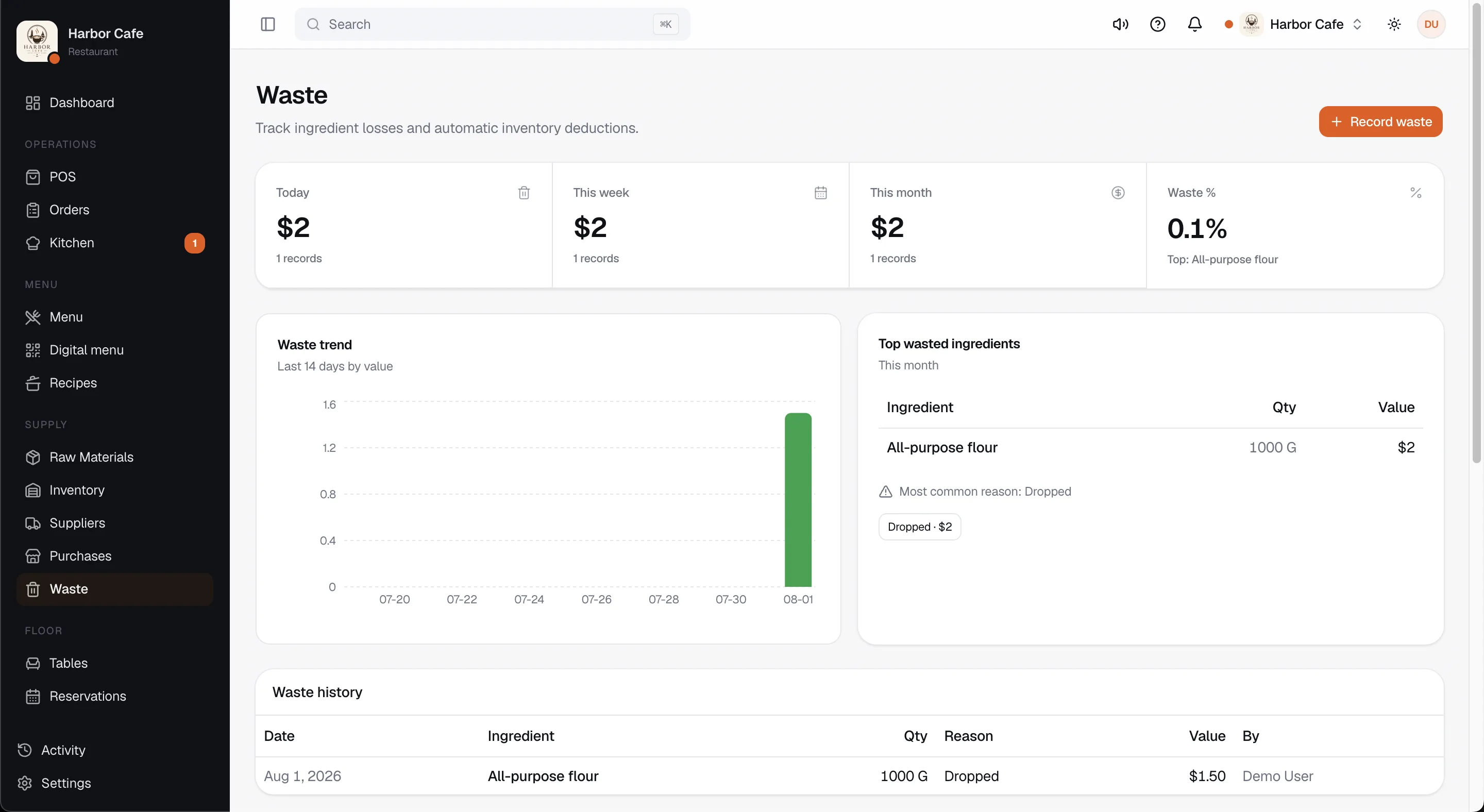Screen dimensions: 1484x812
Task: Click the Reservations calendar icon
Action: 33,696
